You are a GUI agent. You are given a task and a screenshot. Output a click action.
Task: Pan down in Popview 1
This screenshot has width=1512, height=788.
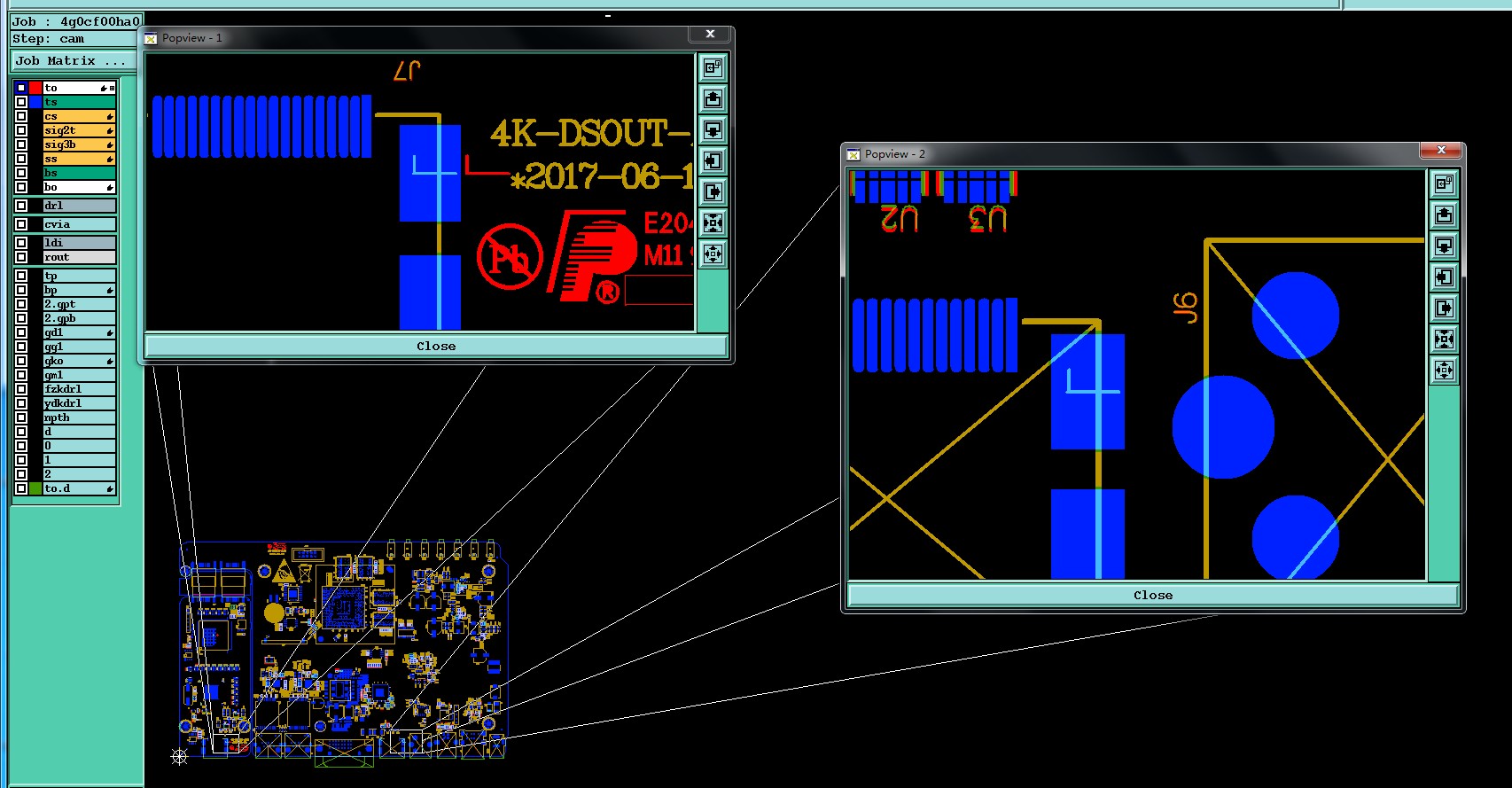[x=713, y=129]
